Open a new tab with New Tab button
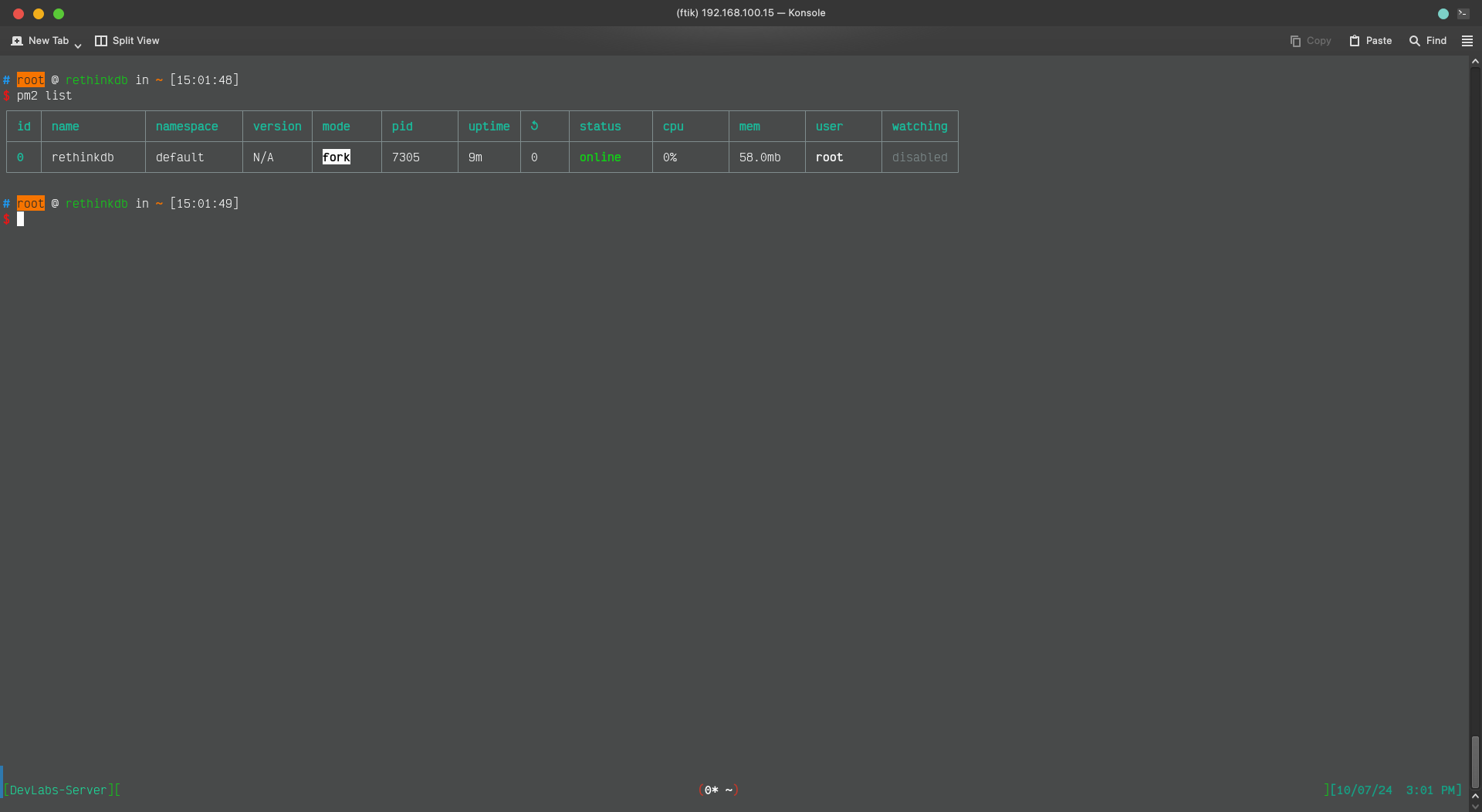1482x812 pixels. pyautogui.click(x=40, y=41)
